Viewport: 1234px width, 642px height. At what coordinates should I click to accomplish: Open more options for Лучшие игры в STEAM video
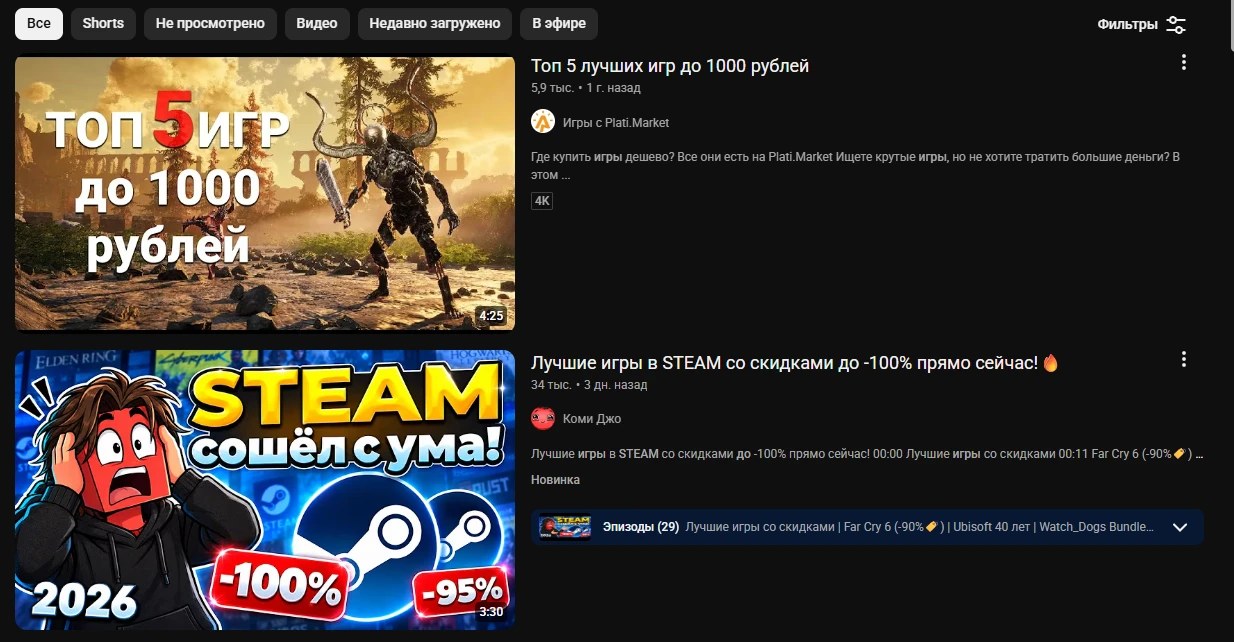(1184, 359)
